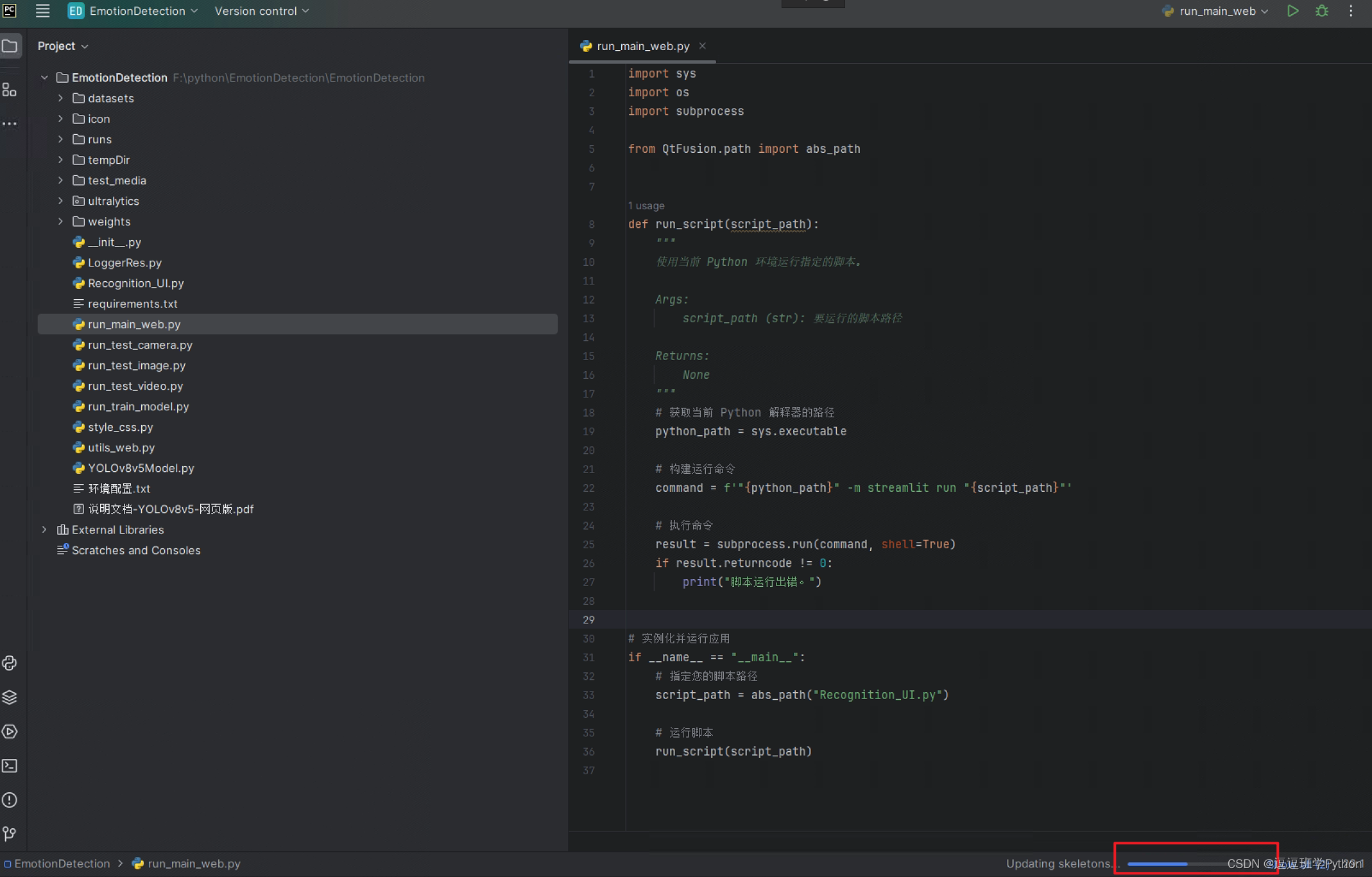The width and height of the screenshot is (1372, 877).
Task: Open Python Console tool window
Action: coord(10,663)
